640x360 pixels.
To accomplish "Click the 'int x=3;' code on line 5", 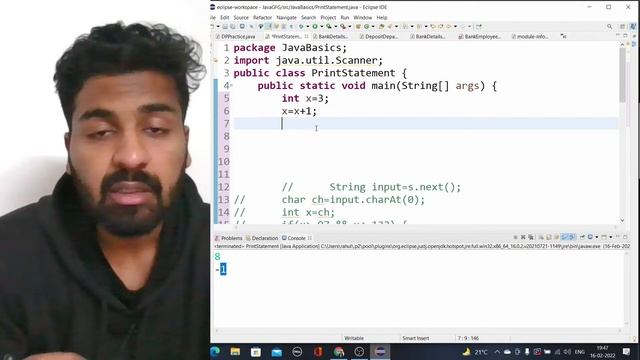I will [x=305, y=98].
